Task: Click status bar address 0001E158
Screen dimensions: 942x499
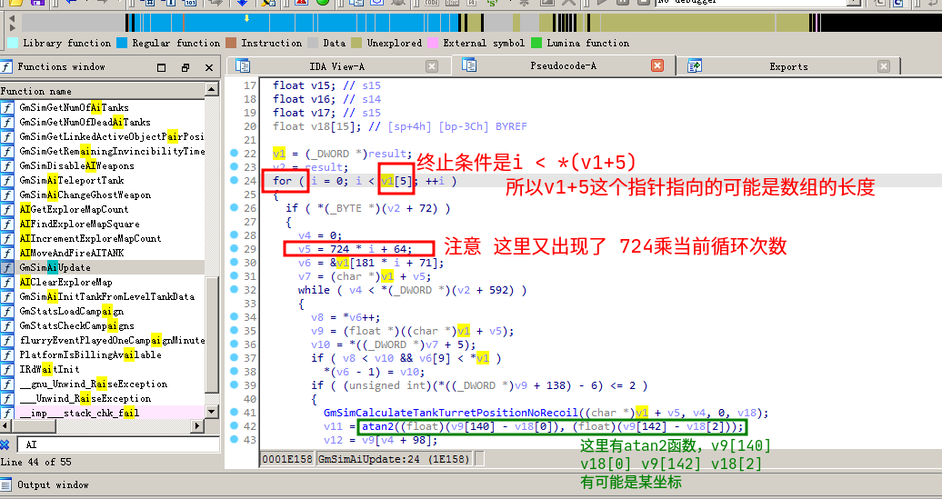Action: [287, 459]
